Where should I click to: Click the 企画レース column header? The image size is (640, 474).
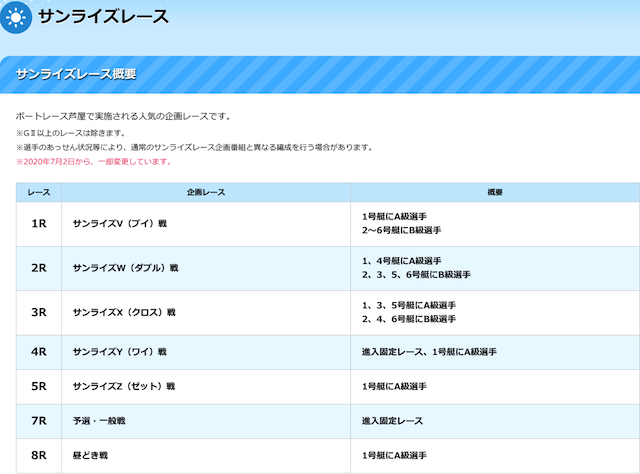(x=206, y=191)
